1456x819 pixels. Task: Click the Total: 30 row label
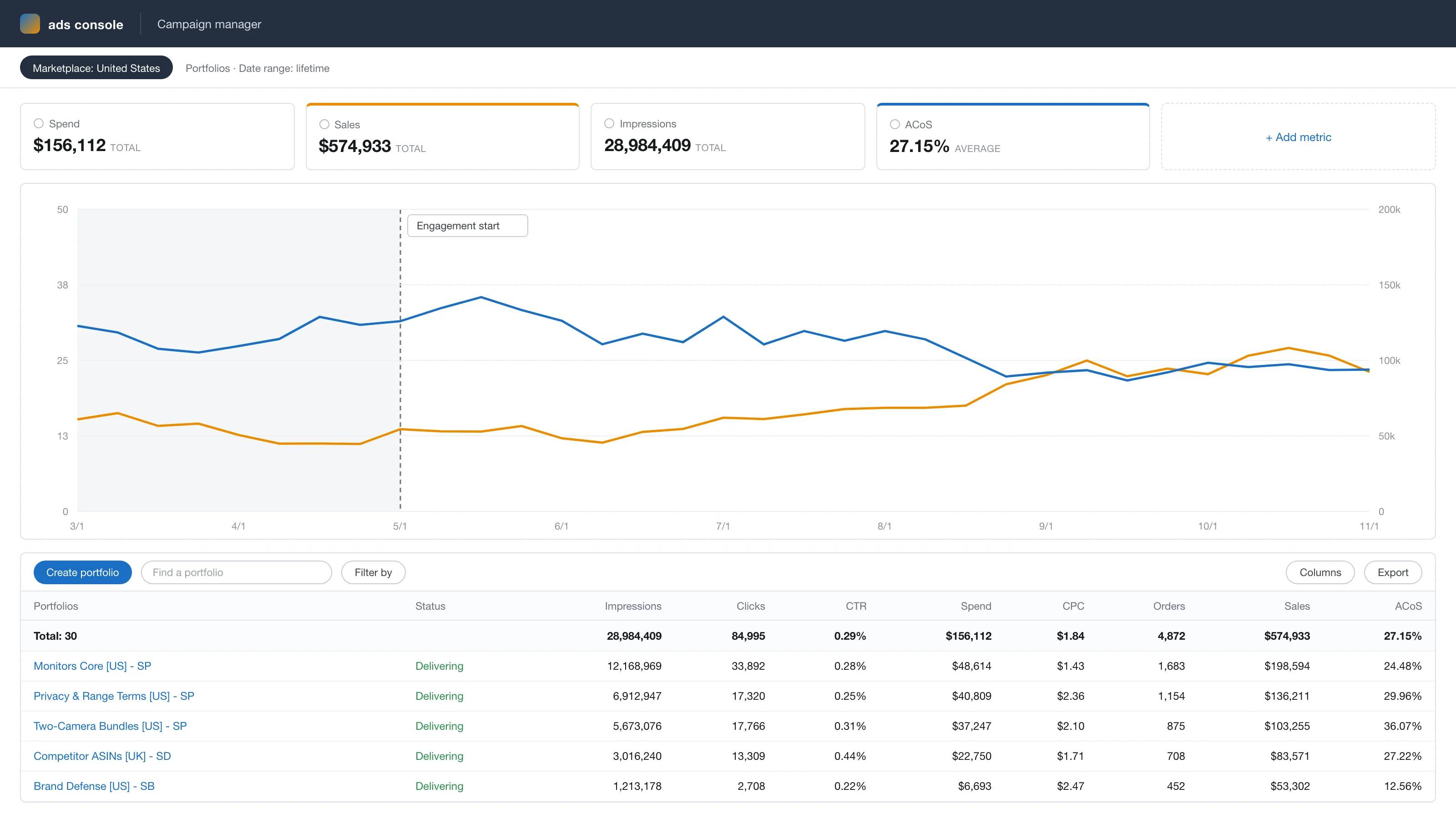point(56,636)
